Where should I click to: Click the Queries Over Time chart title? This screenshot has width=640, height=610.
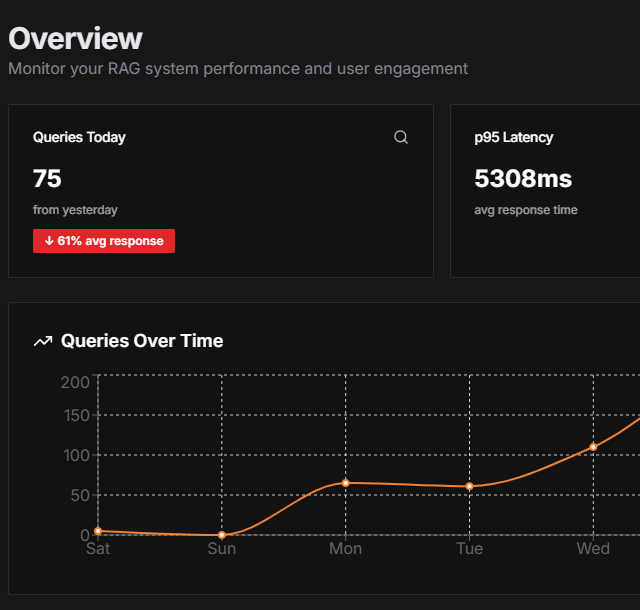(x=142, y=341)
